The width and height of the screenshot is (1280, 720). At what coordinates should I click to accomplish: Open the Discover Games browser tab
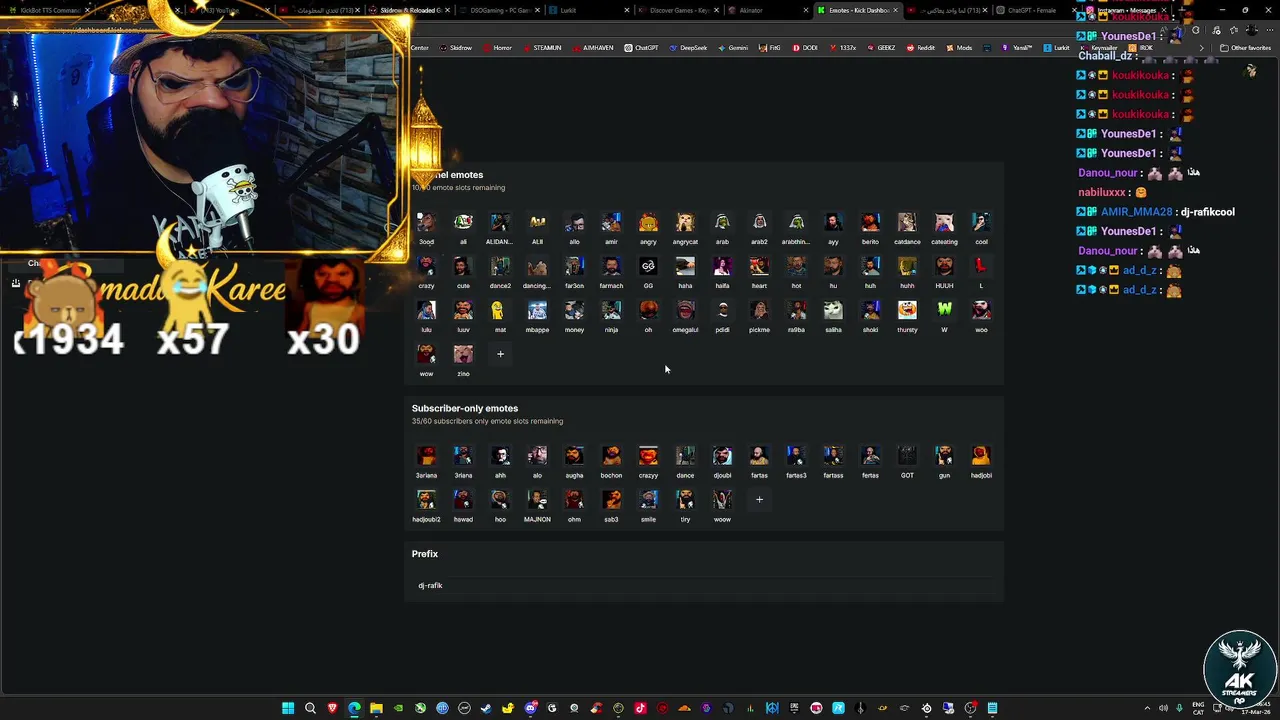[x=679, y=10]
